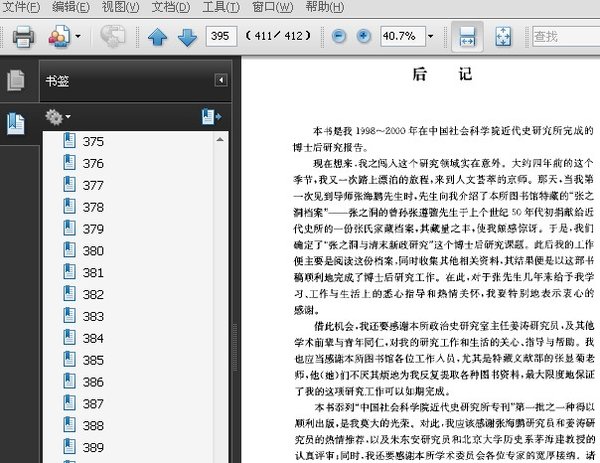
Task: Click the page number field showing 395
Action: (x=221, y=36)
